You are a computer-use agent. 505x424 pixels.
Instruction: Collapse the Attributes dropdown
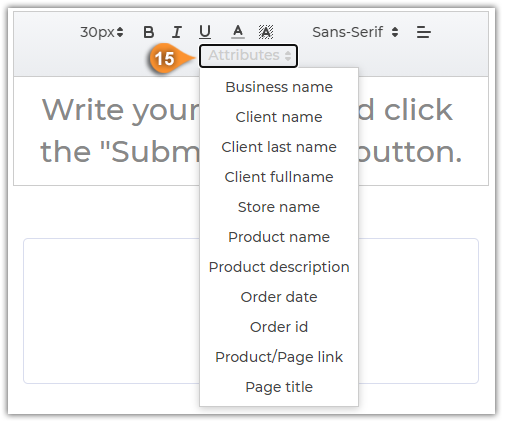[249, 56]
